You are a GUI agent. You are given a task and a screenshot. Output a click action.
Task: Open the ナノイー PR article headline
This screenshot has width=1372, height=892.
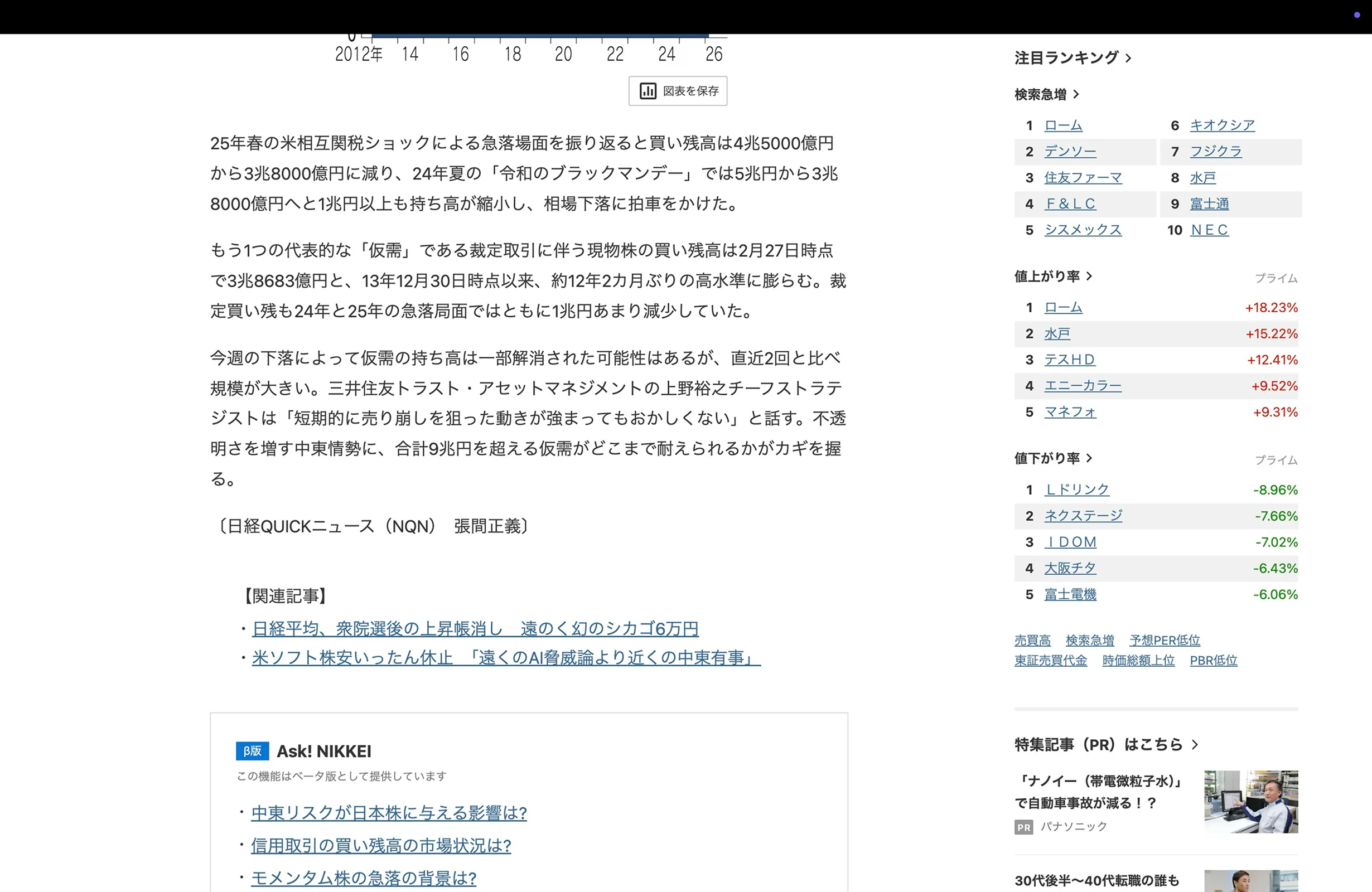(1099, 792)
